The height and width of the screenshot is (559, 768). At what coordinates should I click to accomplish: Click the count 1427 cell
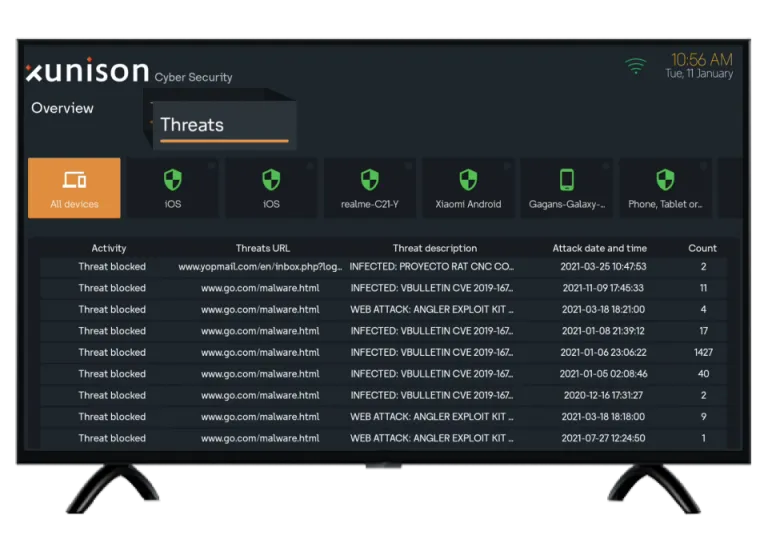703,353
